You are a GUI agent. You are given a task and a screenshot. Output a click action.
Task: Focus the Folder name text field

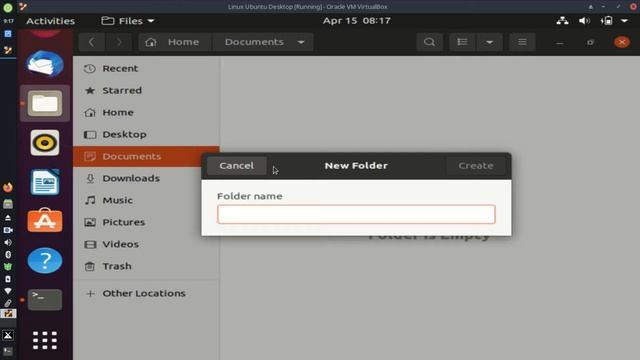[x=356, y=214]
